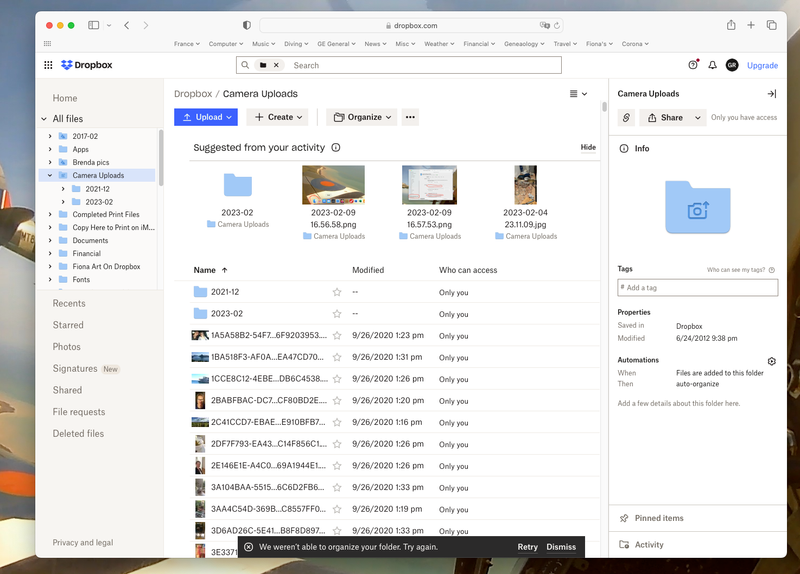This screenshot has width=800, height=574.
Task: Click the file list vertical scrollbar
Action: (604, 107)
